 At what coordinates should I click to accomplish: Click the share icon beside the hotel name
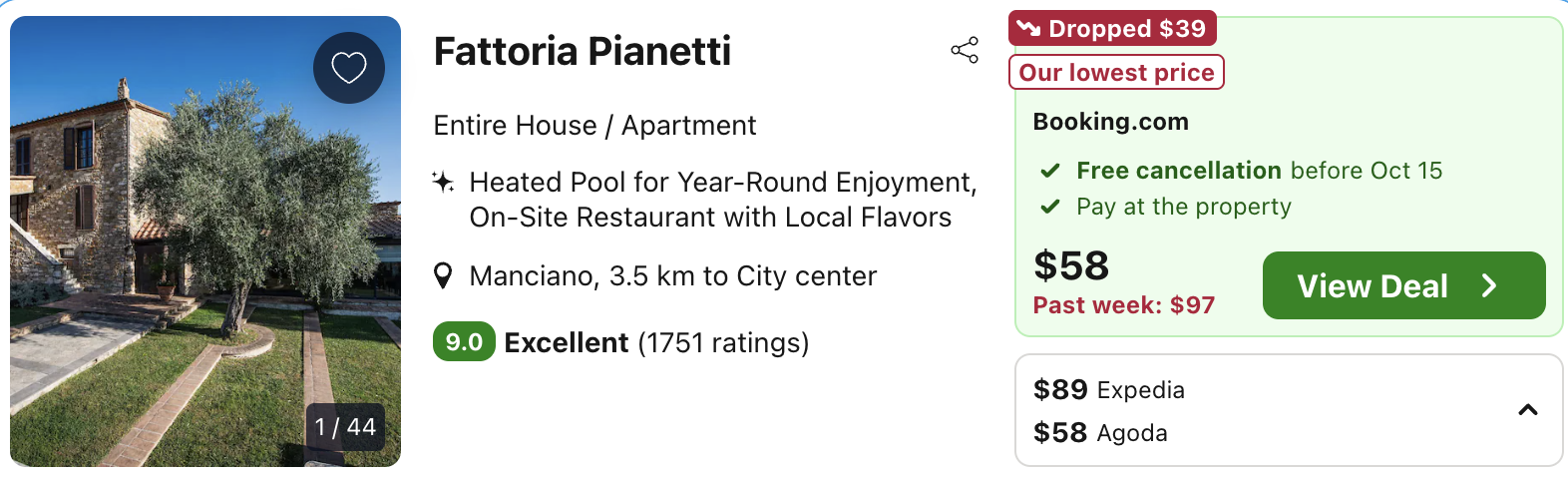[x=965, y=51]
